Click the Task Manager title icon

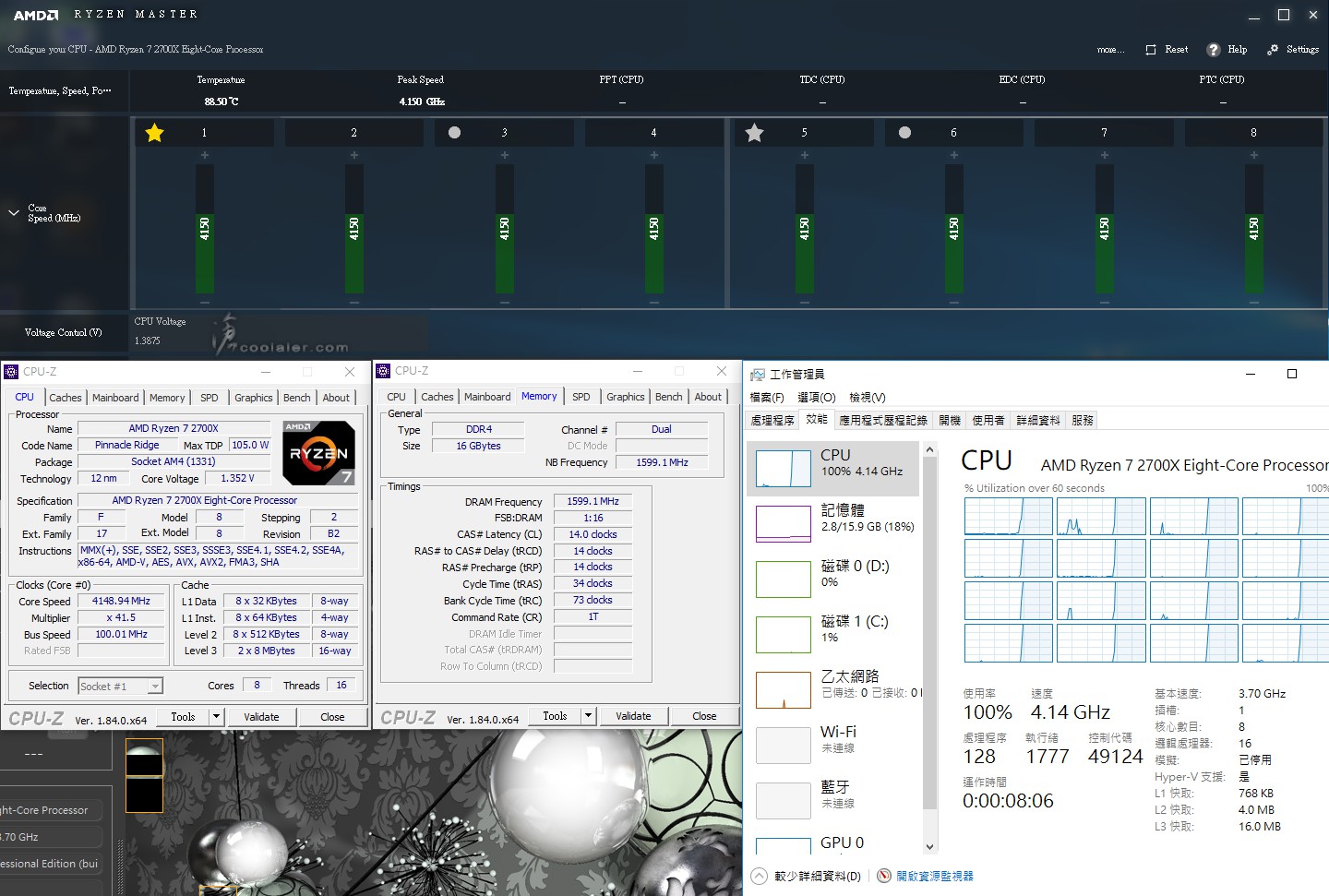click(x=758, y=374)
